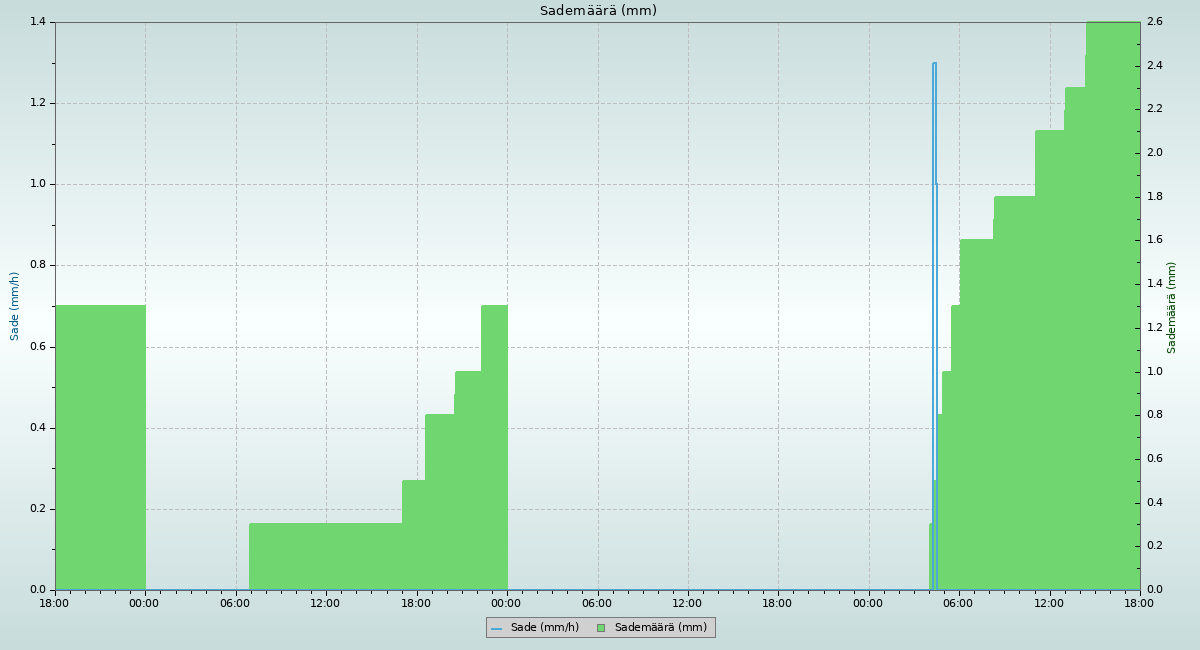The width and height of the screenshot is (1200, 650).
Task: Click the 1.4 tick label on left axis
Action: (38, 22)
